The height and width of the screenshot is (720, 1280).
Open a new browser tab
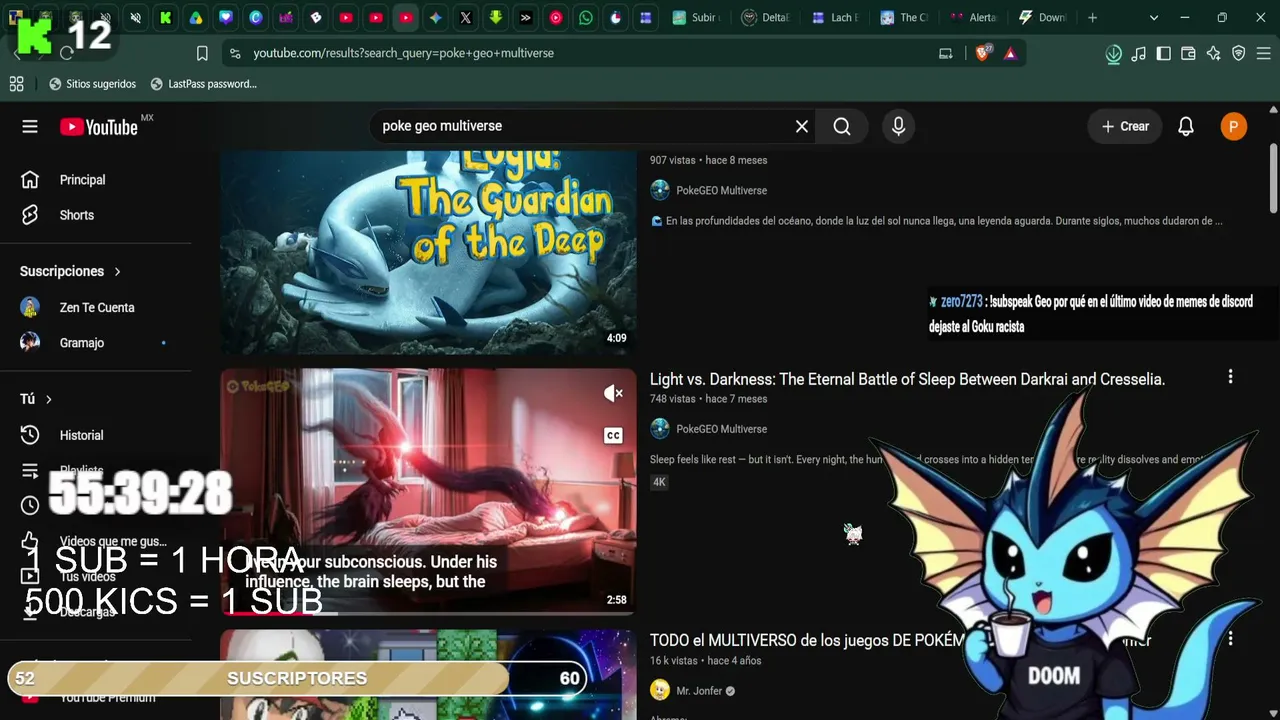click(x=1092, y=17)
